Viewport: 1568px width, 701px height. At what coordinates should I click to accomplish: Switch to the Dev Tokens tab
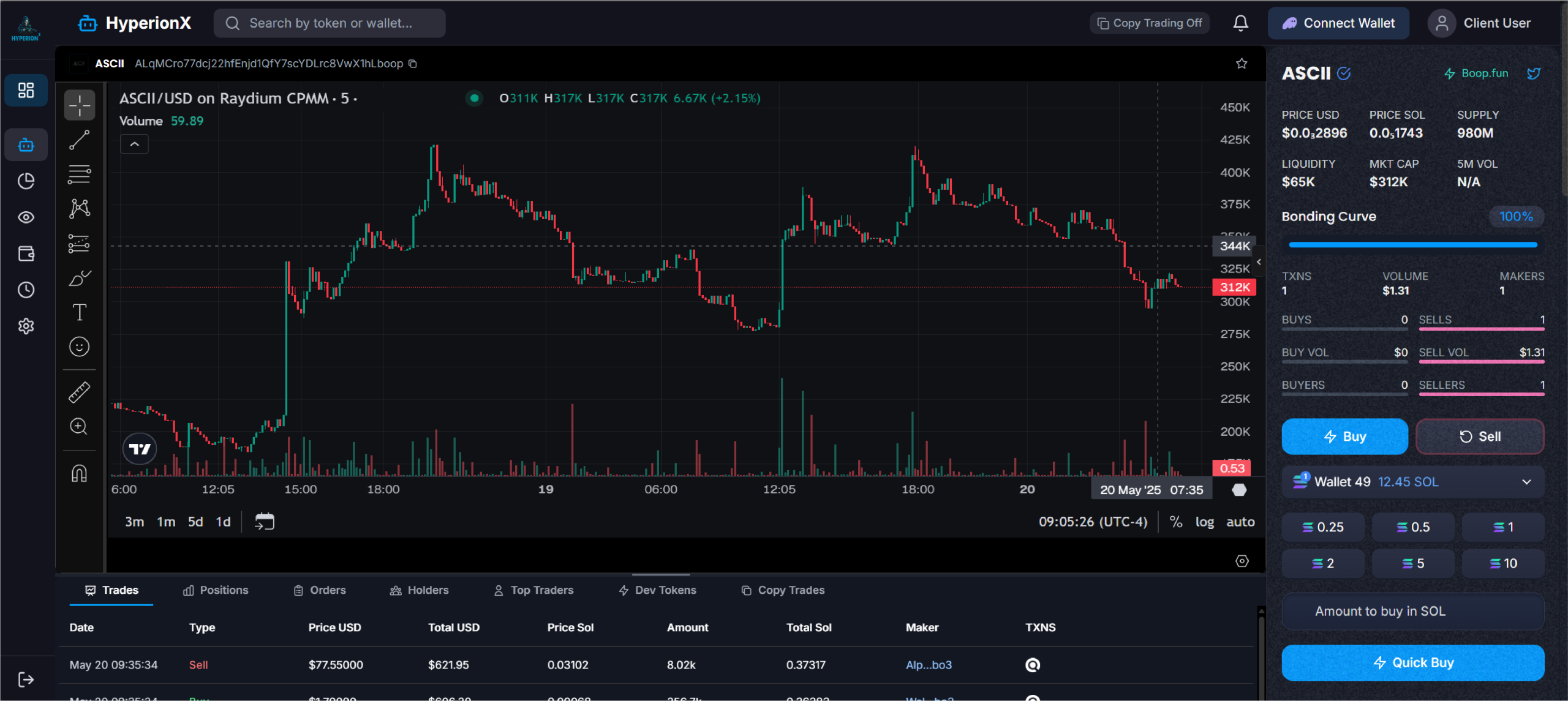[657, 590]
